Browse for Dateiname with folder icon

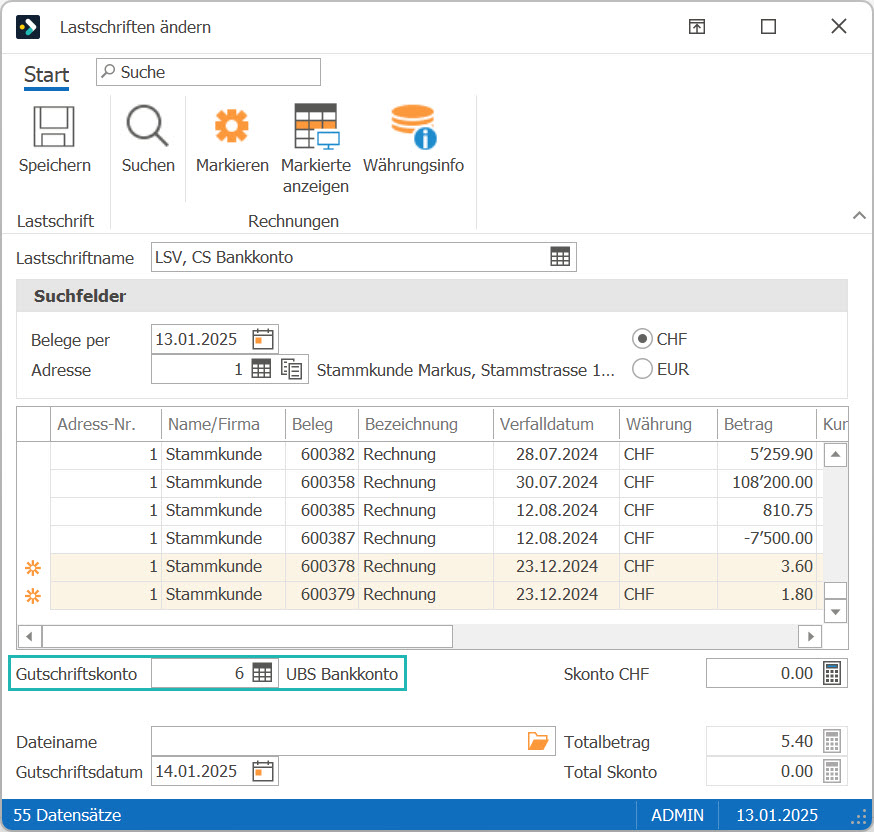[x=538, y=741]
